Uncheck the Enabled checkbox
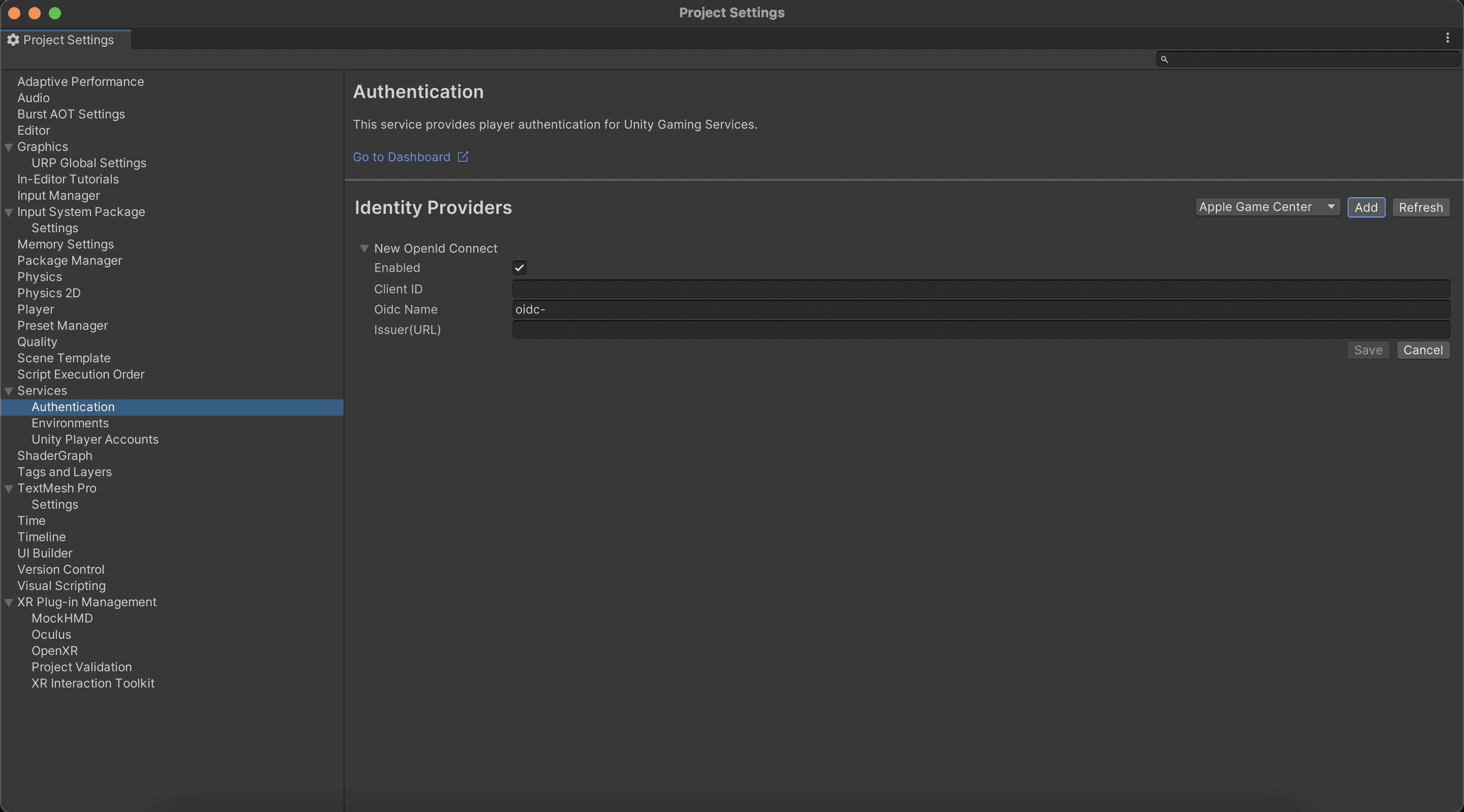 coord(519,268)
